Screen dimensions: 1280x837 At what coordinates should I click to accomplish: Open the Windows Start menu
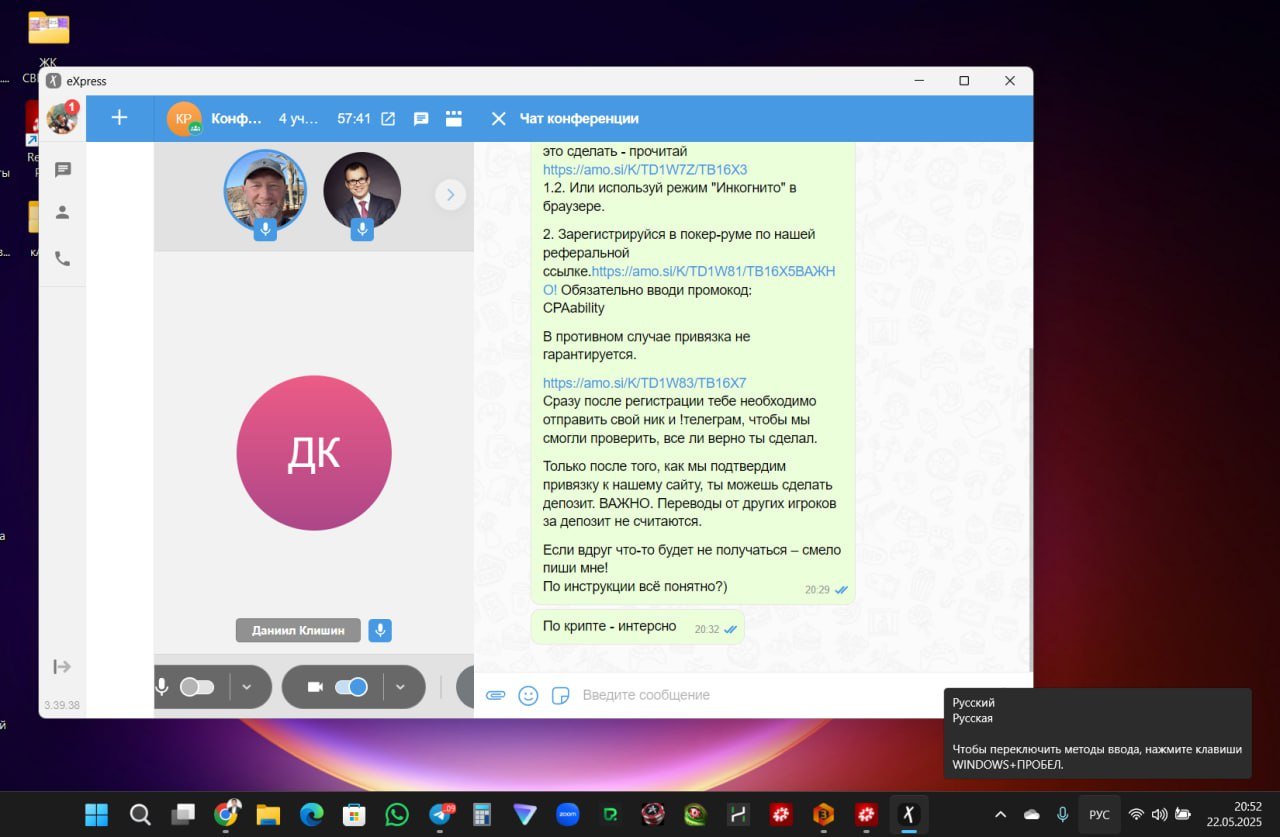click(97, 814)
